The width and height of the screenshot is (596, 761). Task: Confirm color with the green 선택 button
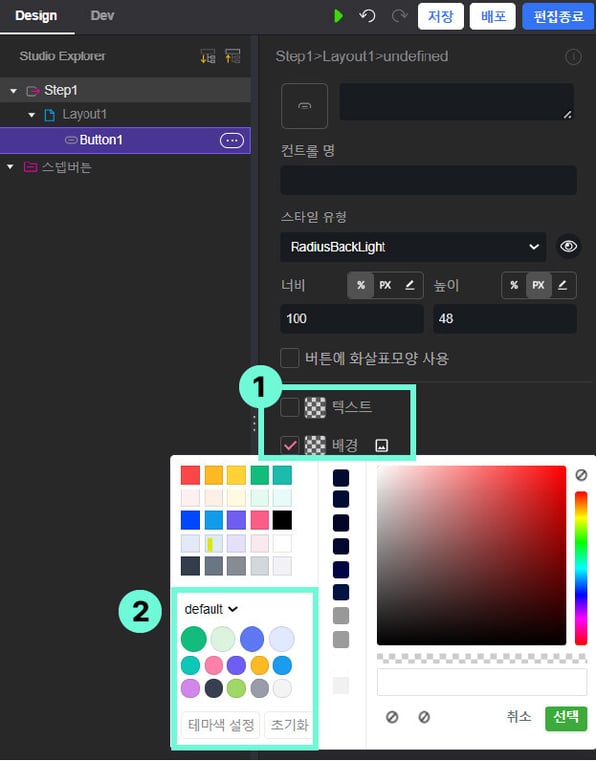tap(566, 718)
